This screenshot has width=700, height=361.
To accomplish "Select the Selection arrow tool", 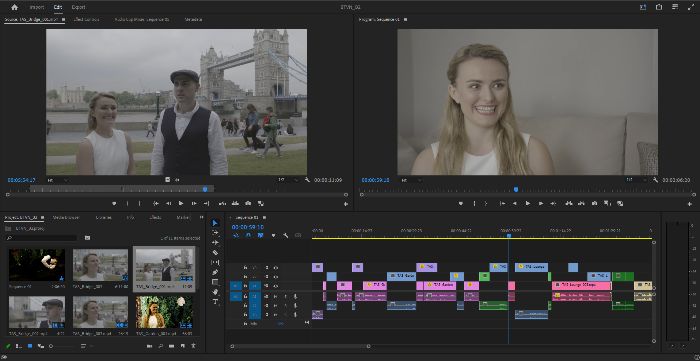I will click(215, 223).
